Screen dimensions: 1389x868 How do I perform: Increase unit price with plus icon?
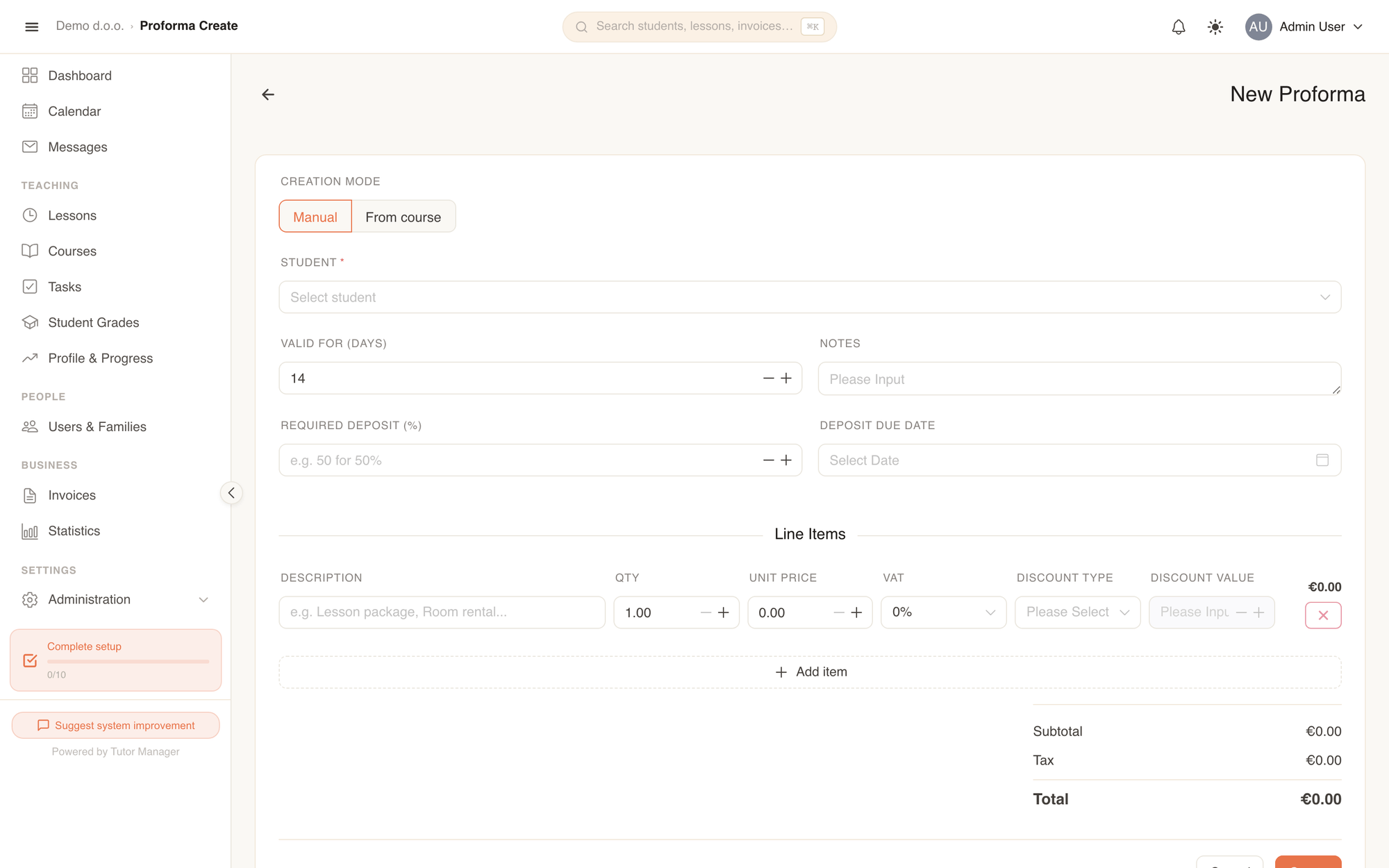tap(856, 612)
